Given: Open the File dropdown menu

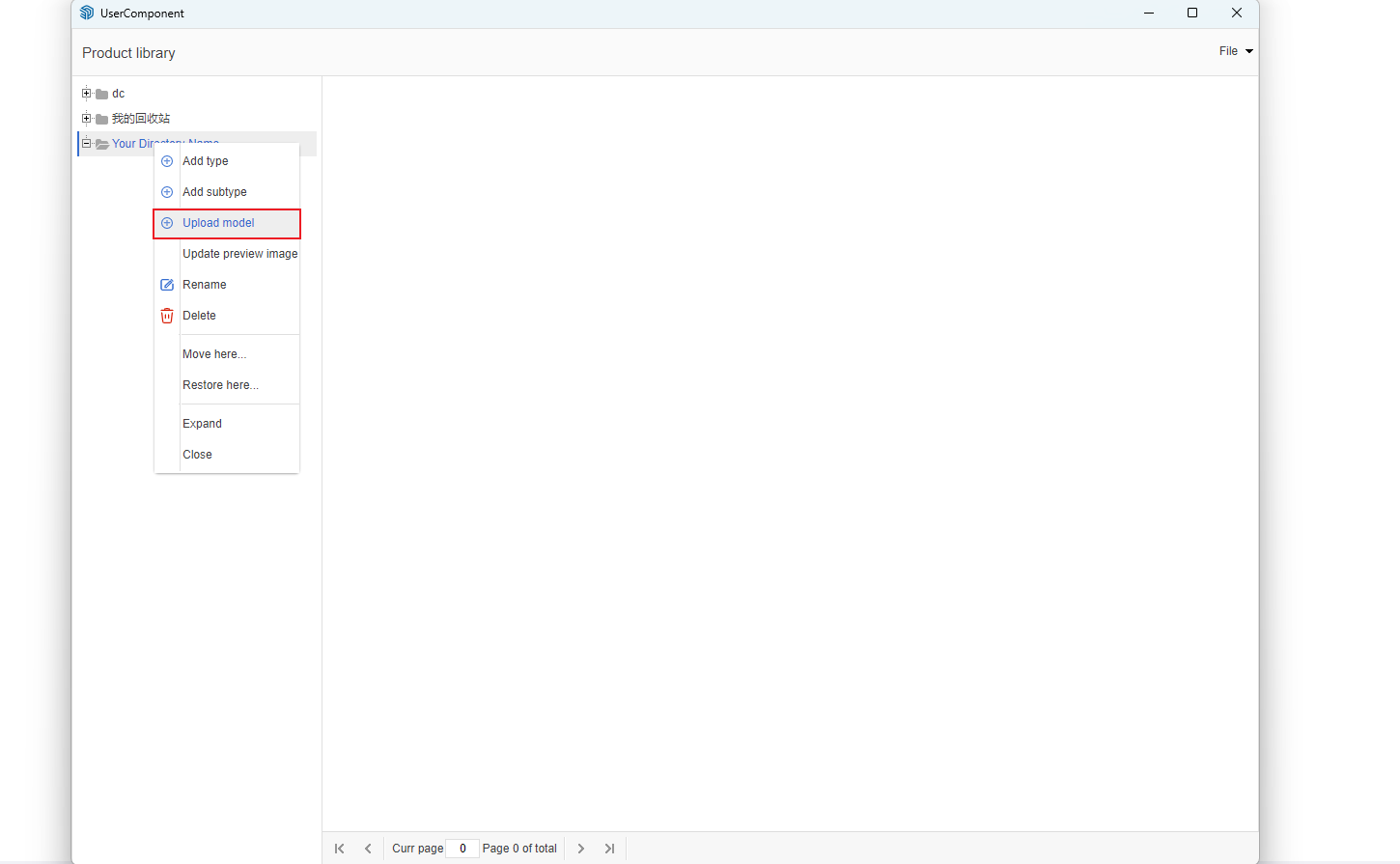Looking at the screenshot, I should pos(1235,51).
